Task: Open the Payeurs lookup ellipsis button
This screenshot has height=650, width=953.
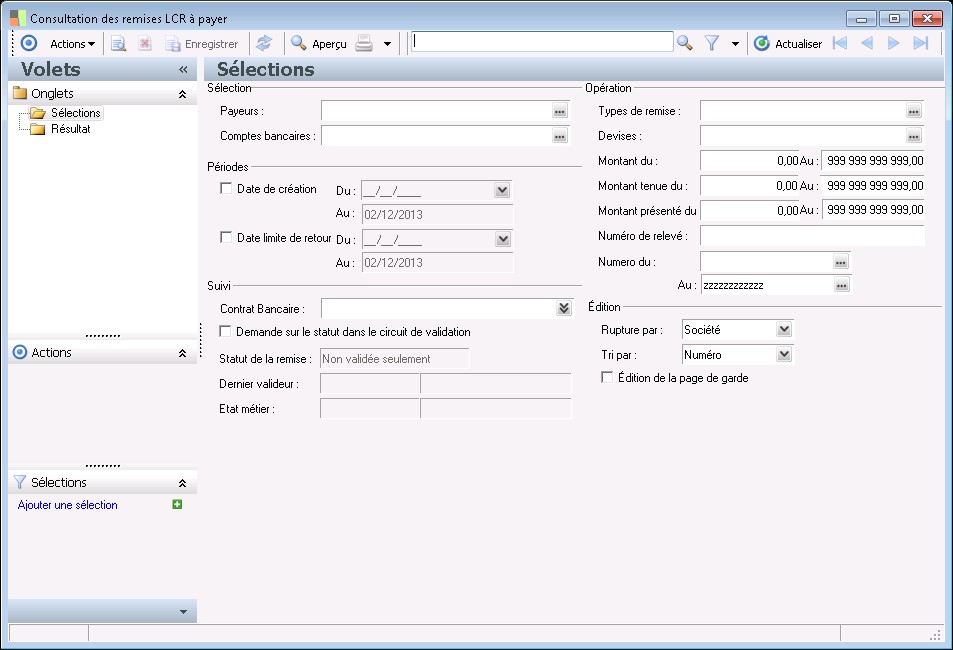Action: coord(560,111)
